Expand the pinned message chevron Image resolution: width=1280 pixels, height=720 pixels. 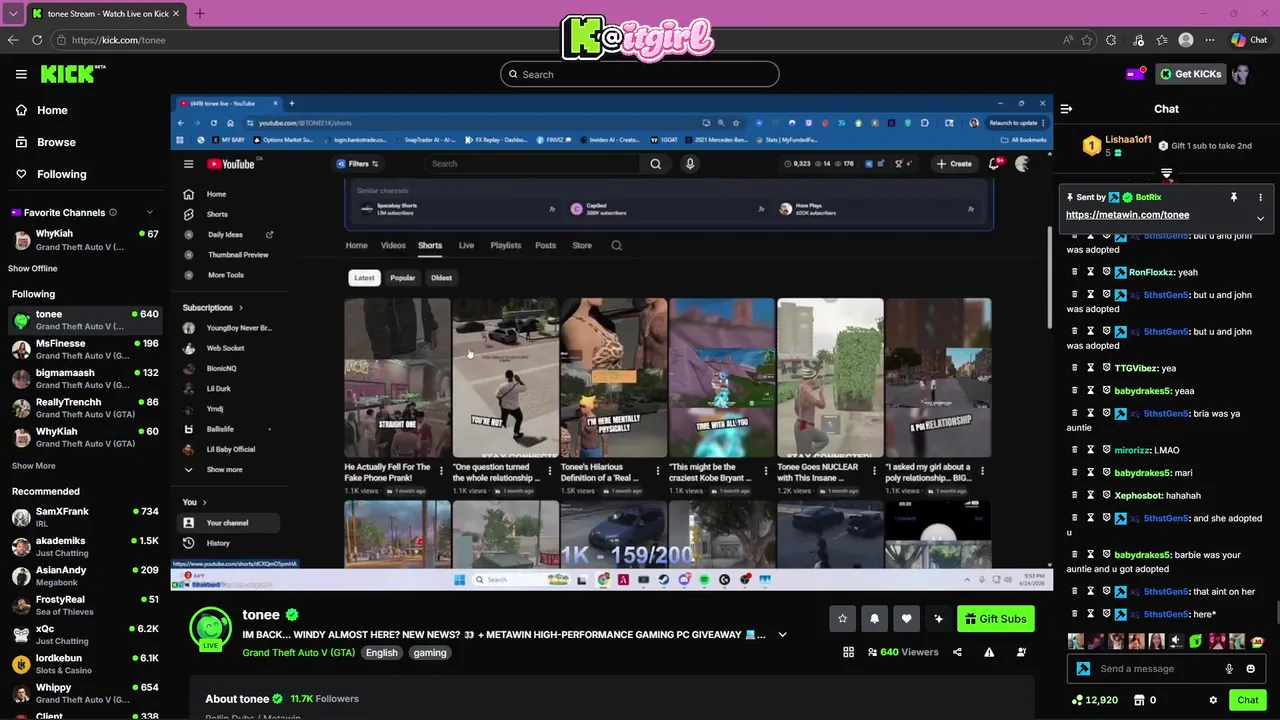click(x=1260, y=218)
